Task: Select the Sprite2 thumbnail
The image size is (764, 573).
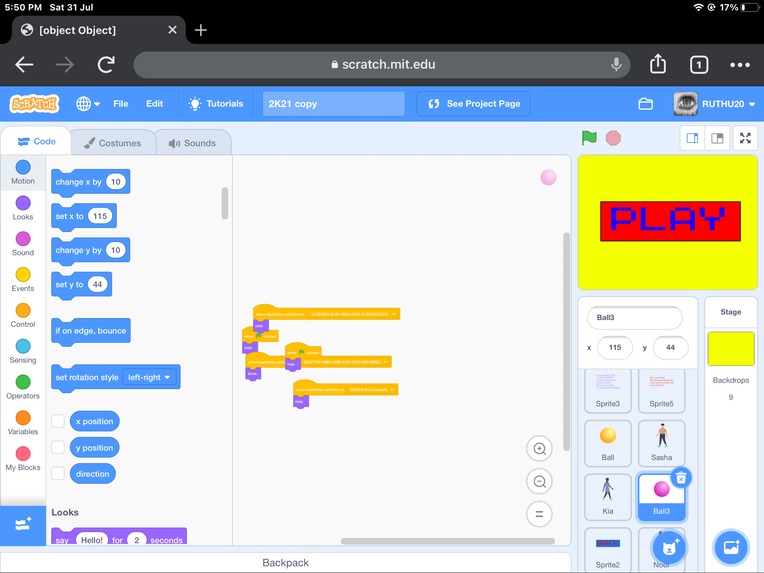Action: [608, 549]
